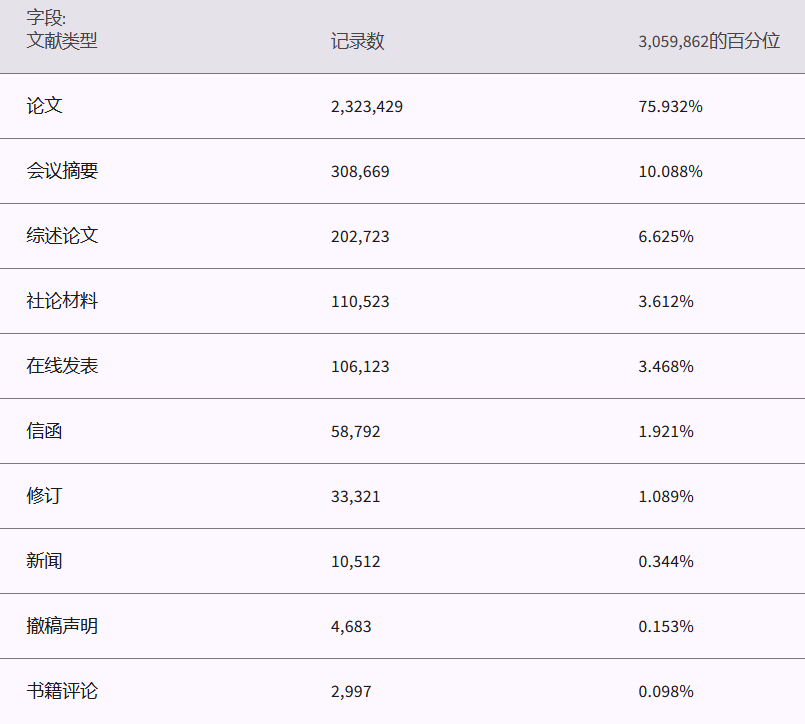
Task: Click the 75.932% percentage value
Action: [670, 106]
